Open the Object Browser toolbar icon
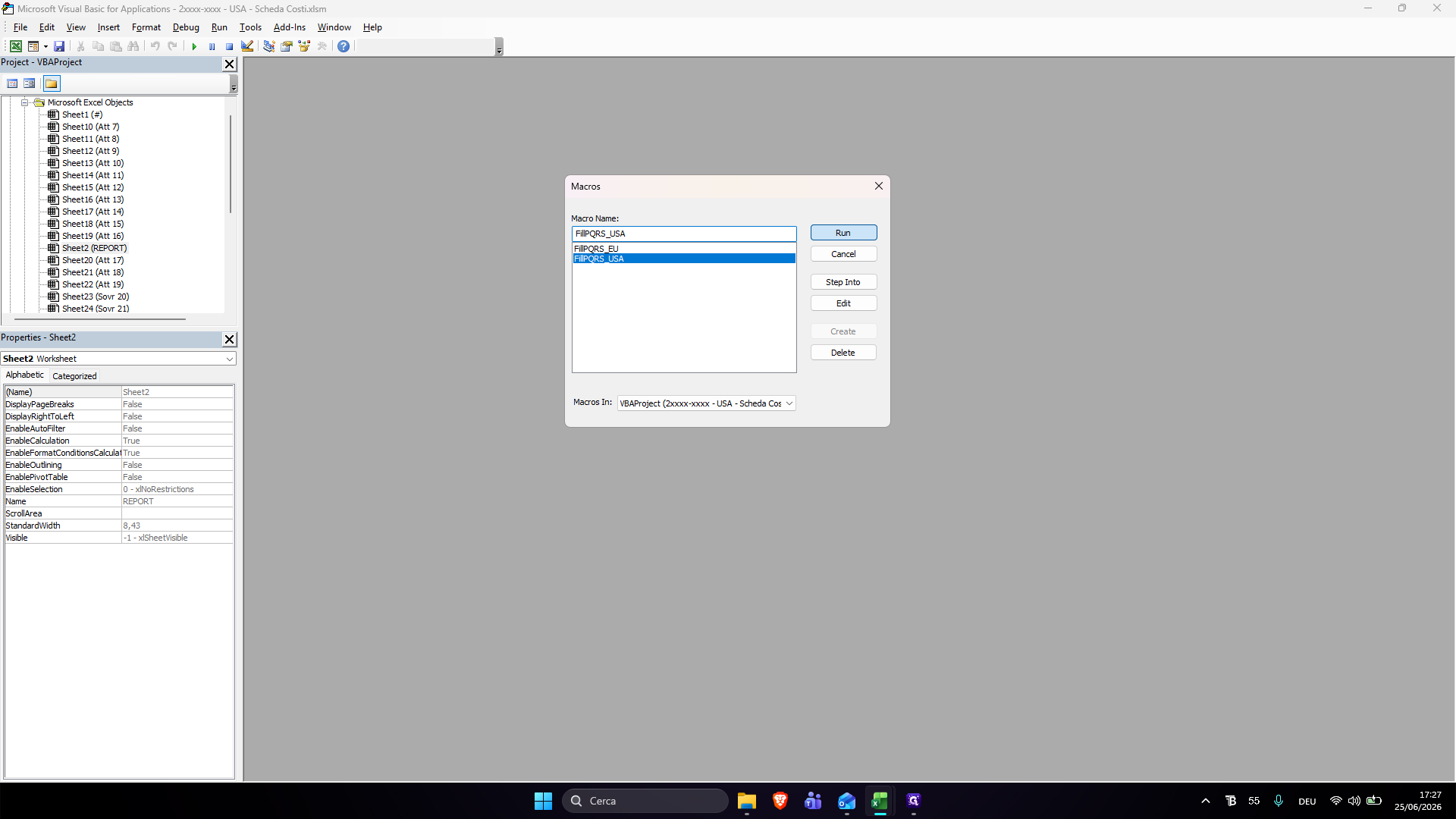 (x=304, y=46)
